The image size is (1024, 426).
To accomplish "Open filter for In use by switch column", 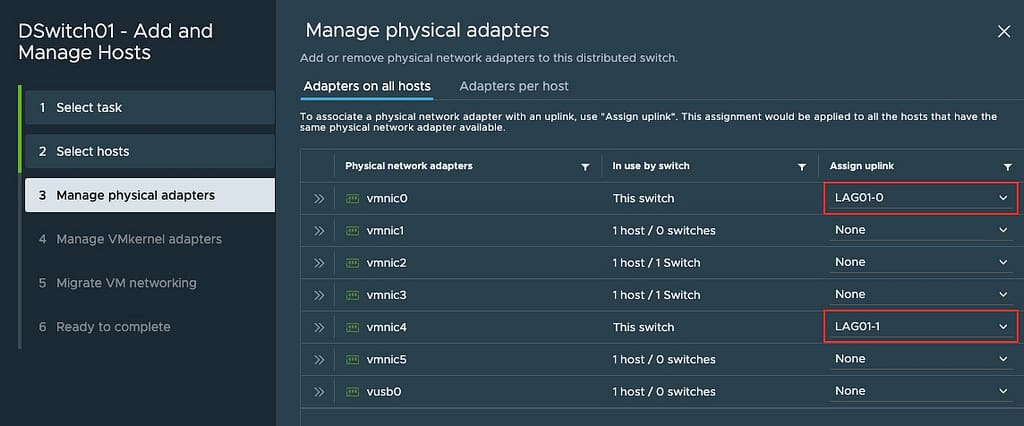I will (x=802, y=167).
